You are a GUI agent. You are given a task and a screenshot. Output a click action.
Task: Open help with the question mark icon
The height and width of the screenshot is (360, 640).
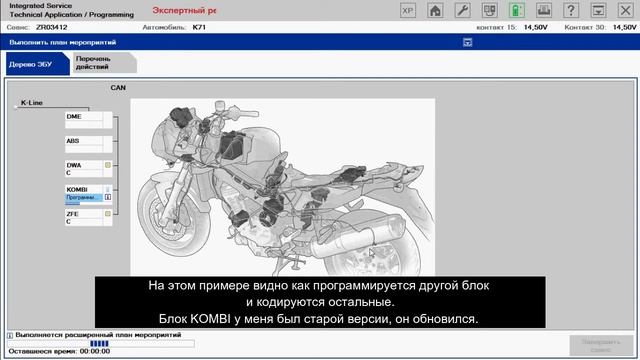coord(571,11)
